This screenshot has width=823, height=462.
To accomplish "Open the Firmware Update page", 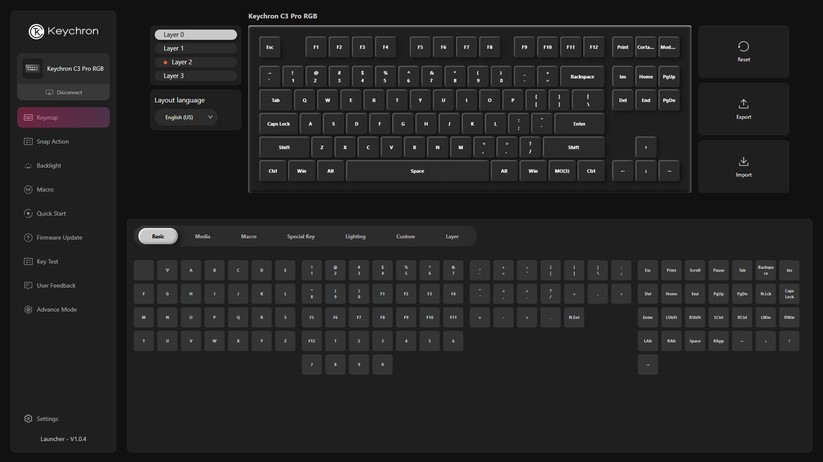I will click(x=58, y=238).
